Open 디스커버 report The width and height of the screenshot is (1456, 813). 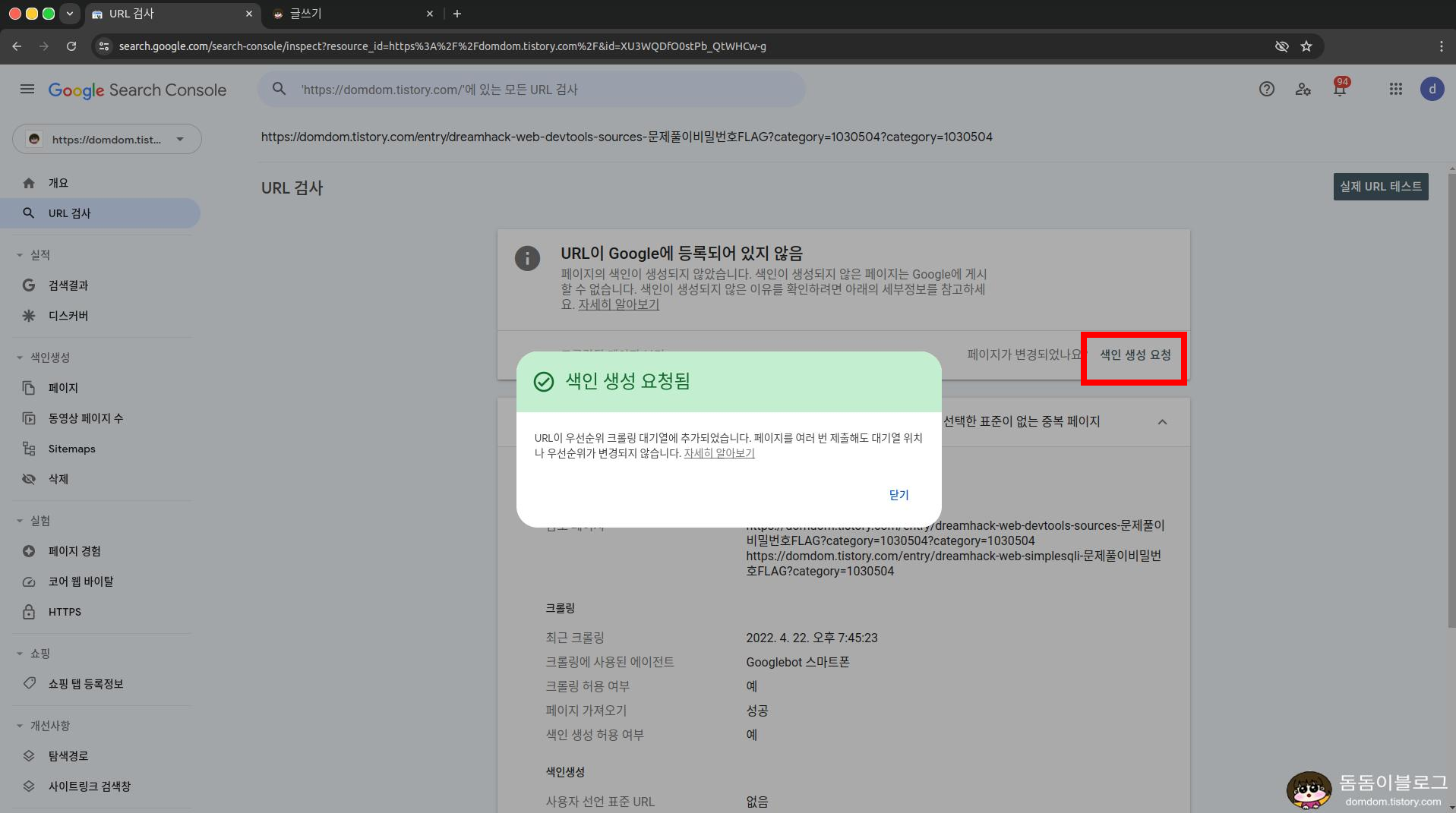point(100,316)
